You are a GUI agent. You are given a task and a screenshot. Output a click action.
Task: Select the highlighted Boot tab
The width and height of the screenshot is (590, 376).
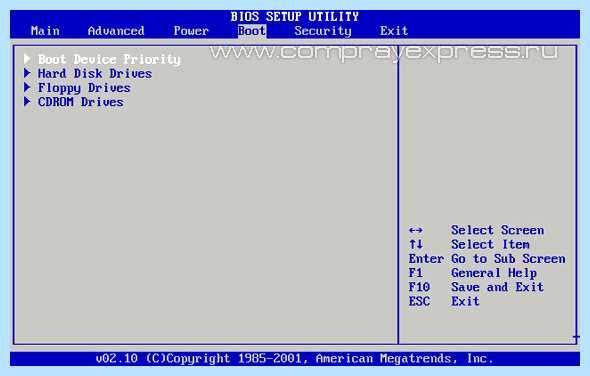252,30
